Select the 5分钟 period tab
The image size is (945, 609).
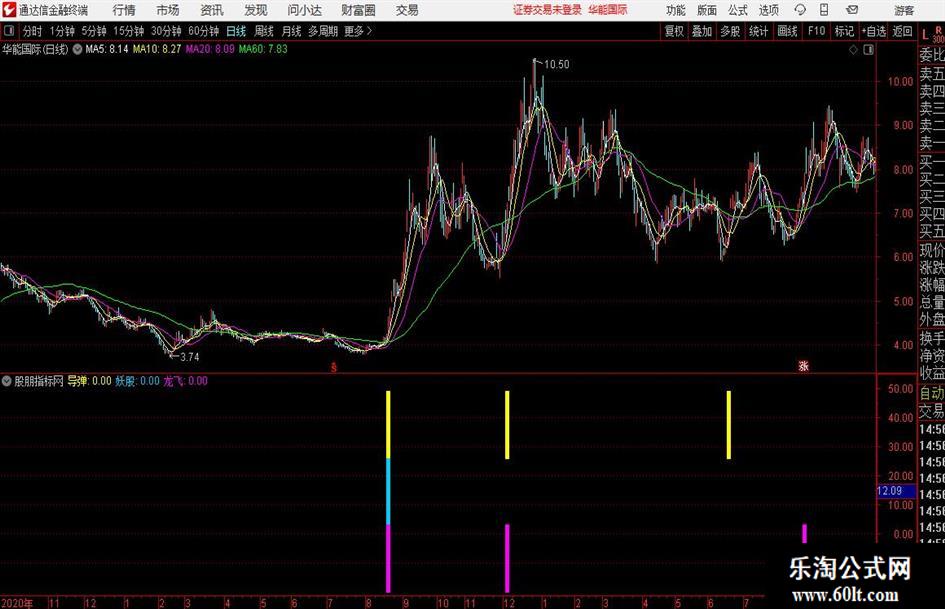pos(94,31)
